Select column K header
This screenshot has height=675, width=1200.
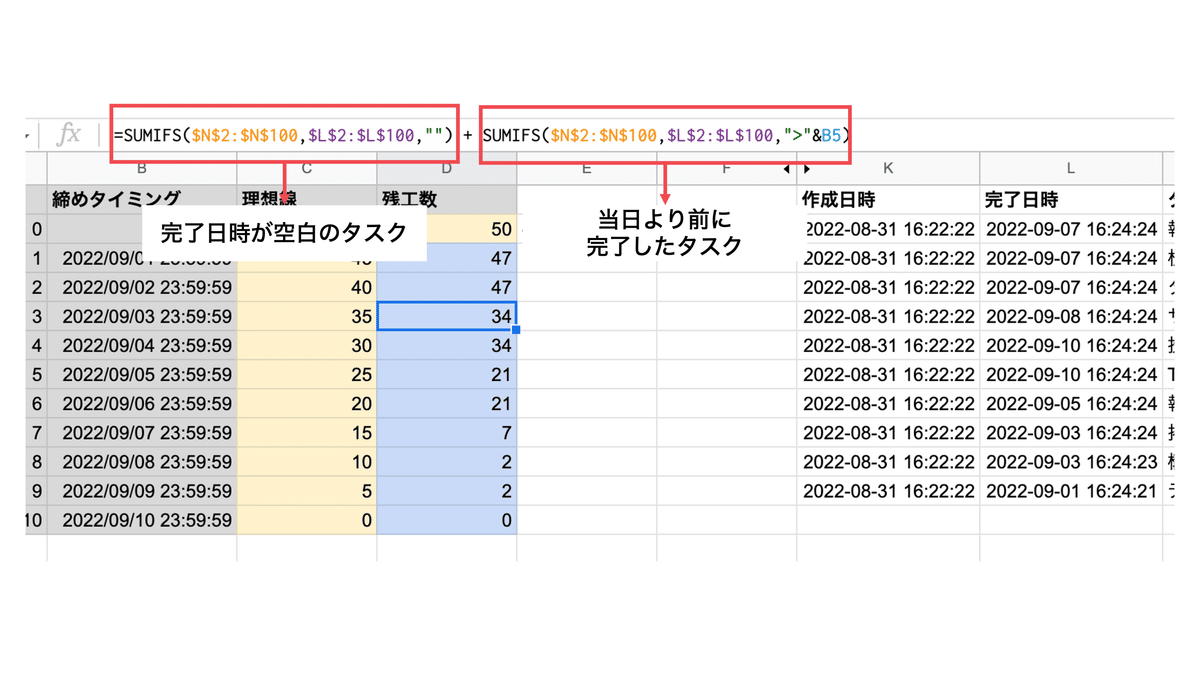click(888, 169)
